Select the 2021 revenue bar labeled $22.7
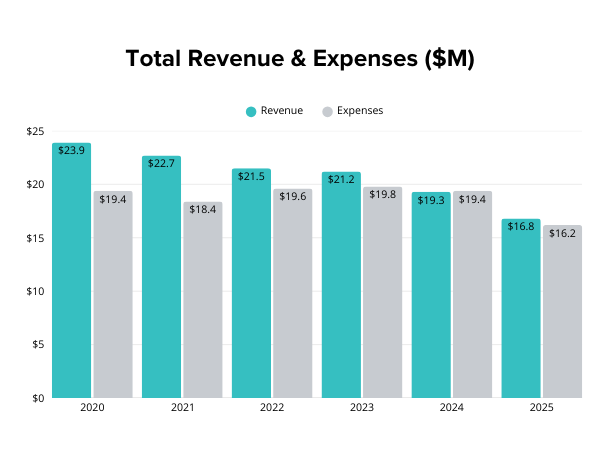600x450 pixels. 162,277
